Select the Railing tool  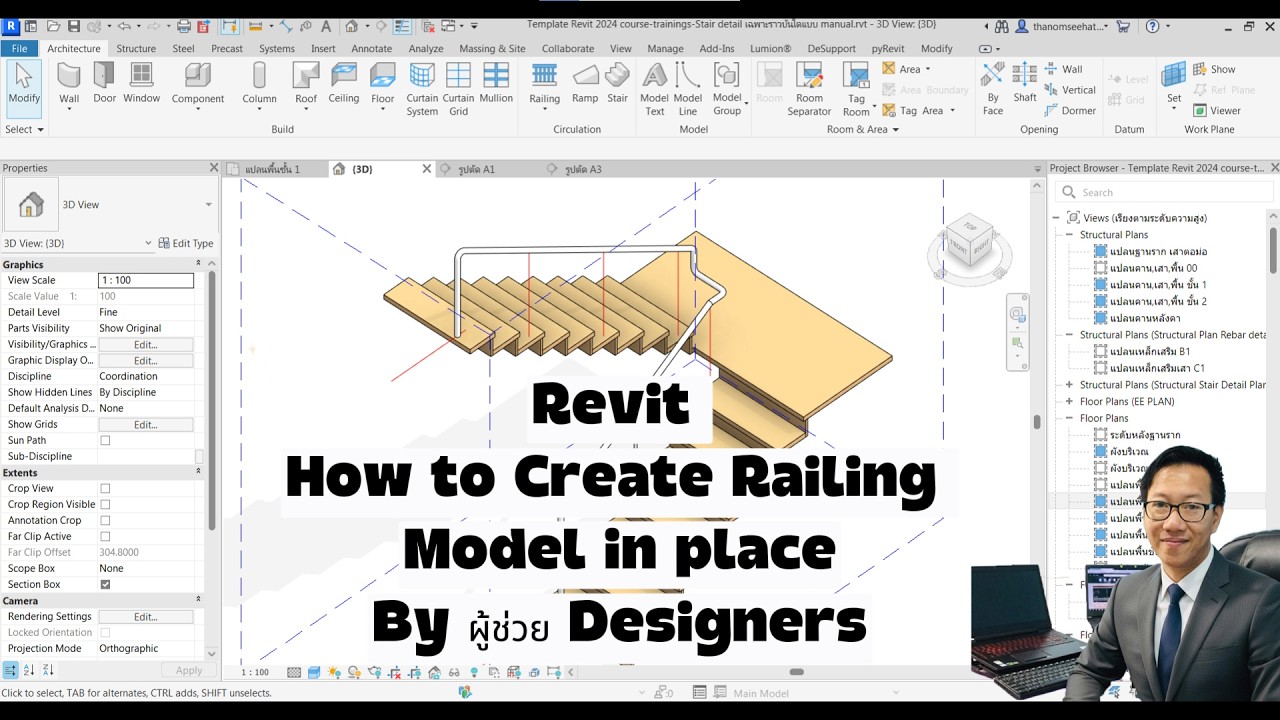click(544, 84)
